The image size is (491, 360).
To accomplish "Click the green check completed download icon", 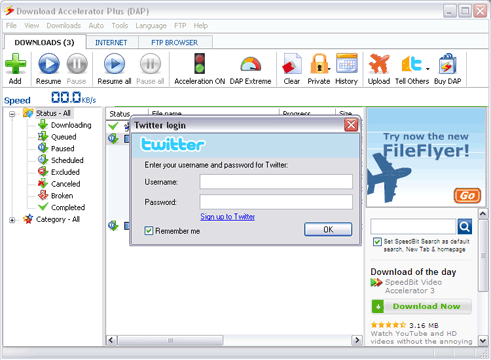I will 113,126.
